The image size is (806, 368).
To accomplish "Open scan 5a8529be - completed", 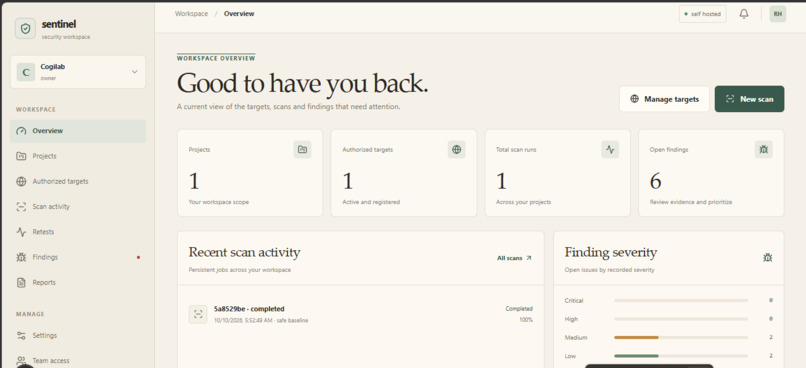I will (249, 309).
